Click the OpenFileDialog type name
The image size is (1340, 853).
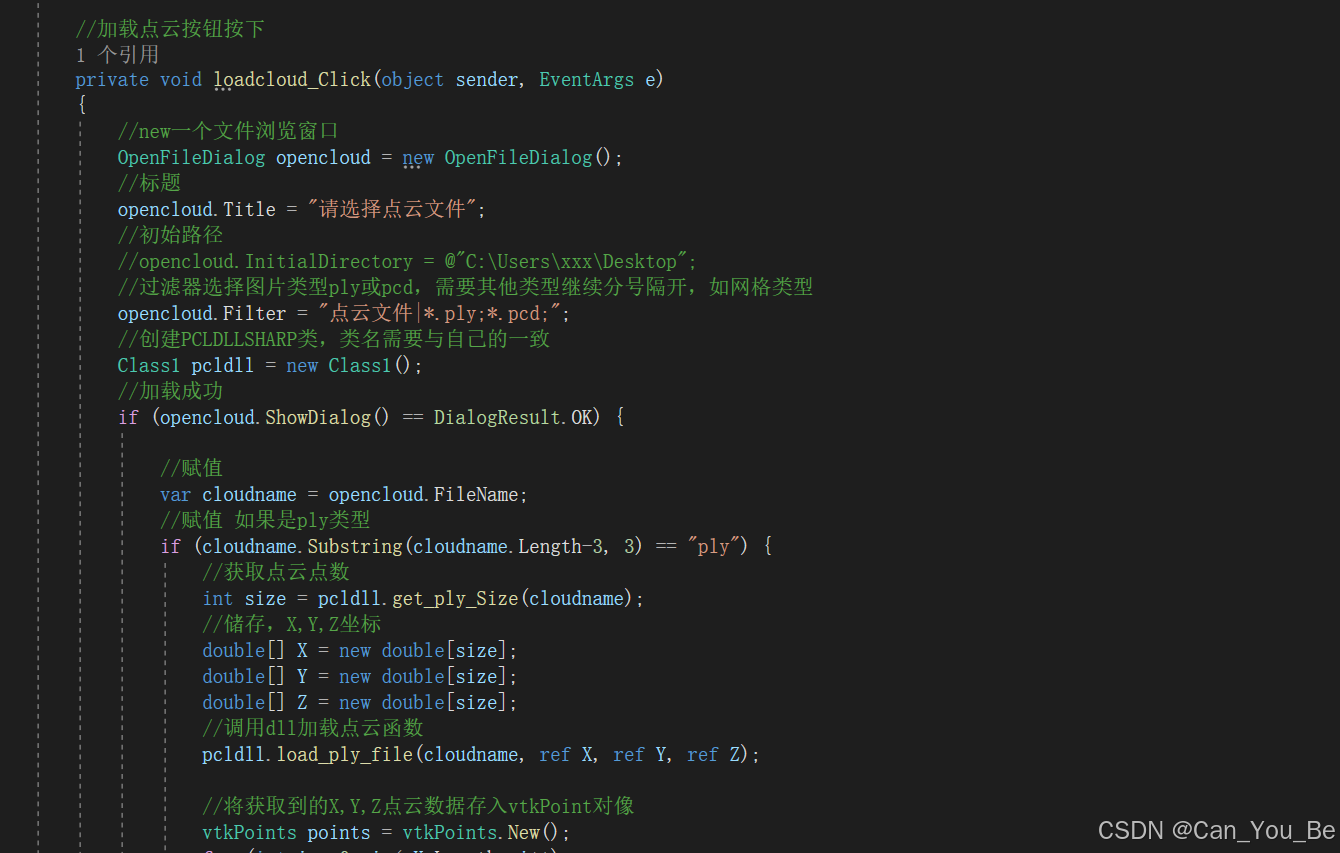pos(191,157)
